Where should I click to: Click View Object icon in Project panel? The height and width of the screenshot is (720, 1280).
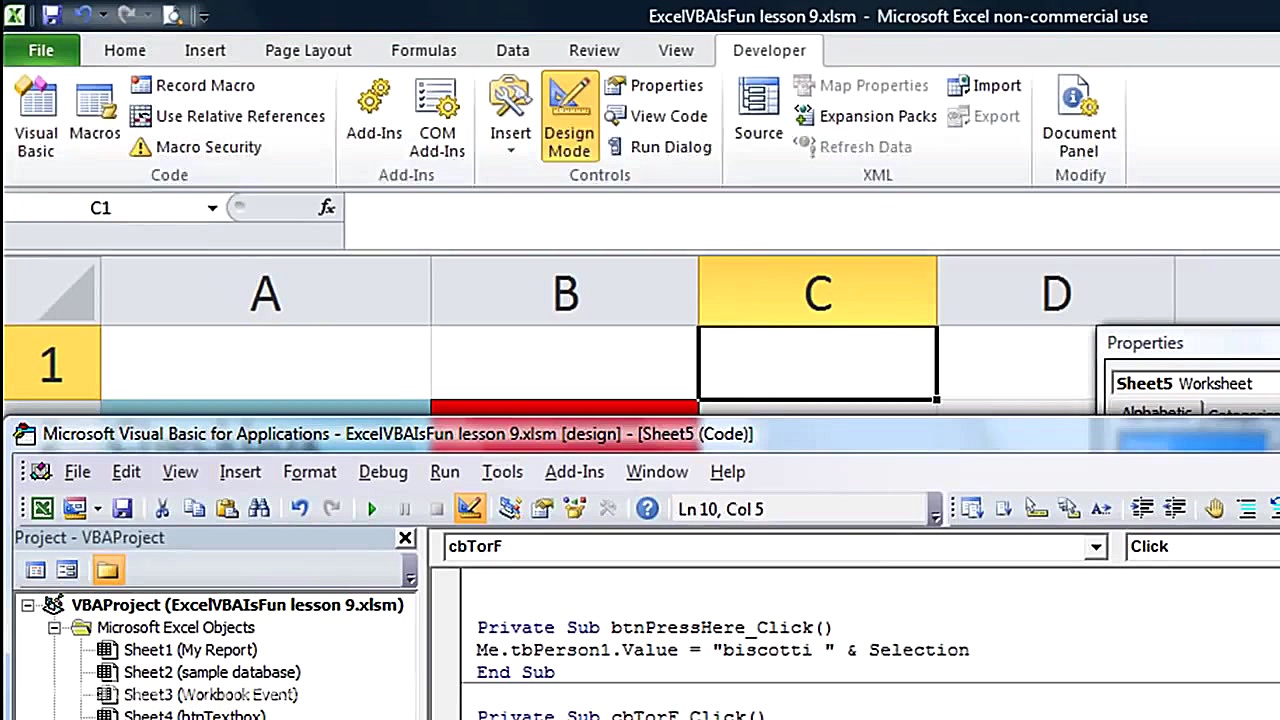tap(67, 570)
